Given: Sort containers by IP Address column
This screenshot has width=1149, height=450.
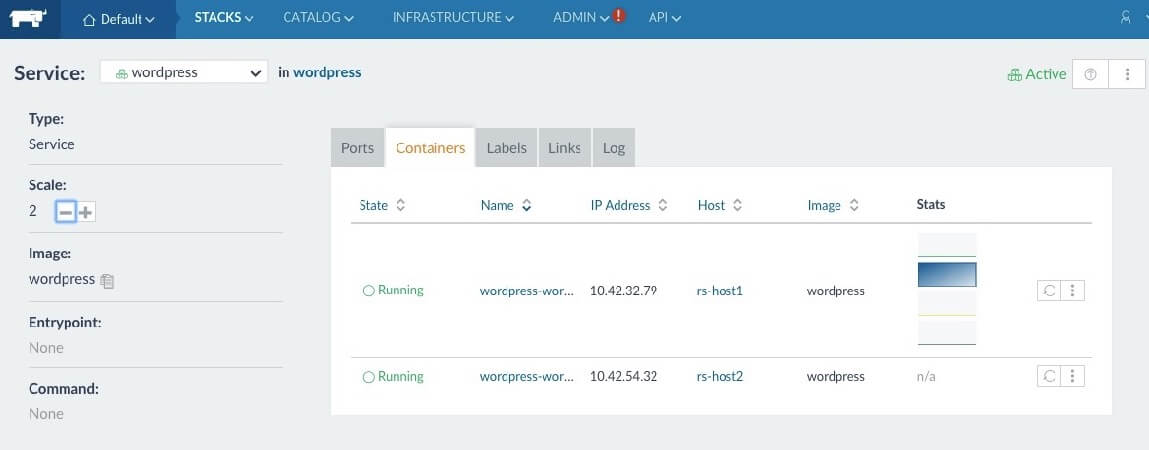Looking at the screenshot, I should (629, 205).
